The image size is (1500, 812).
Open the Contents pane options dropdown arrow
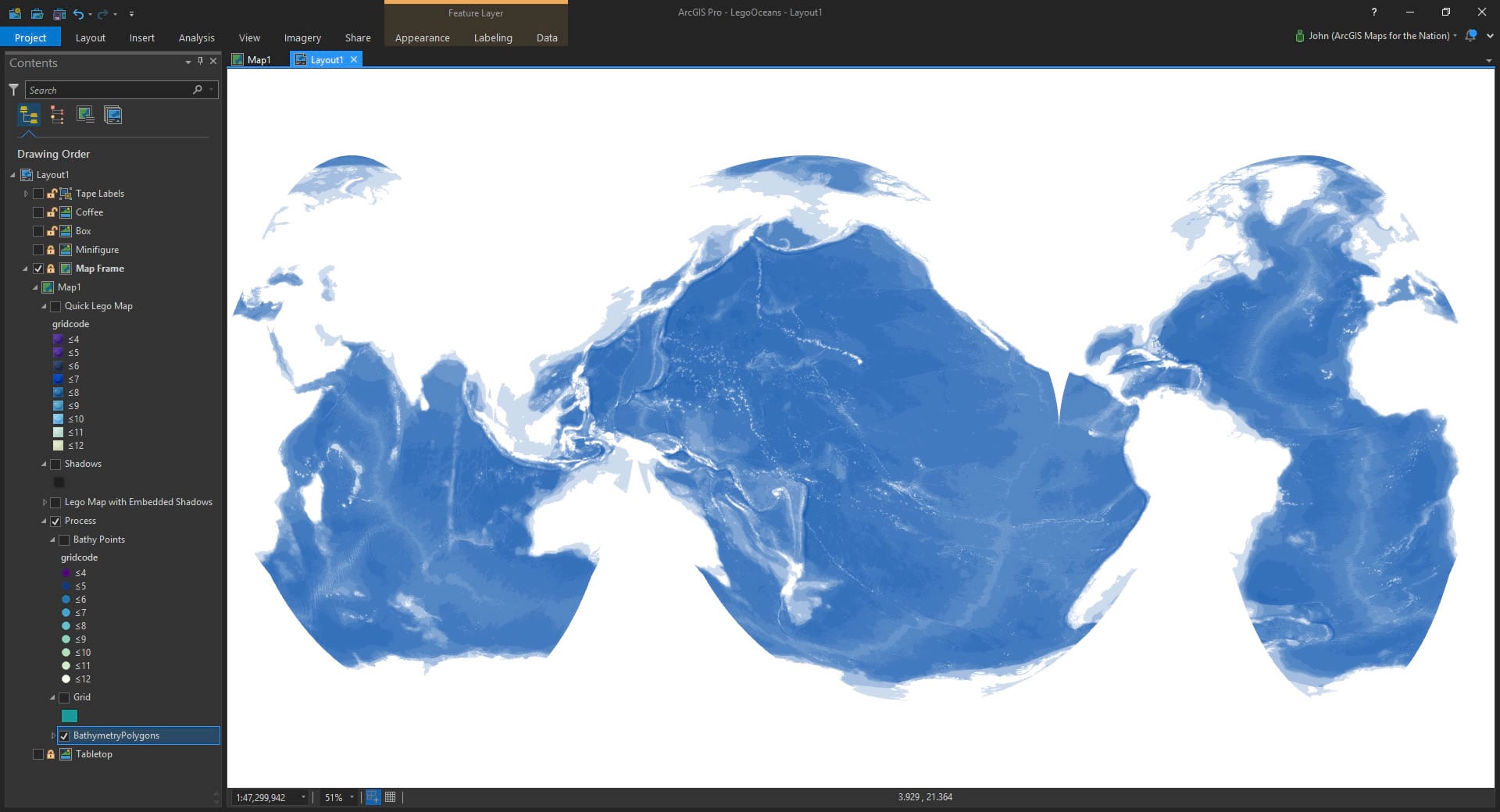click(188, 62)
